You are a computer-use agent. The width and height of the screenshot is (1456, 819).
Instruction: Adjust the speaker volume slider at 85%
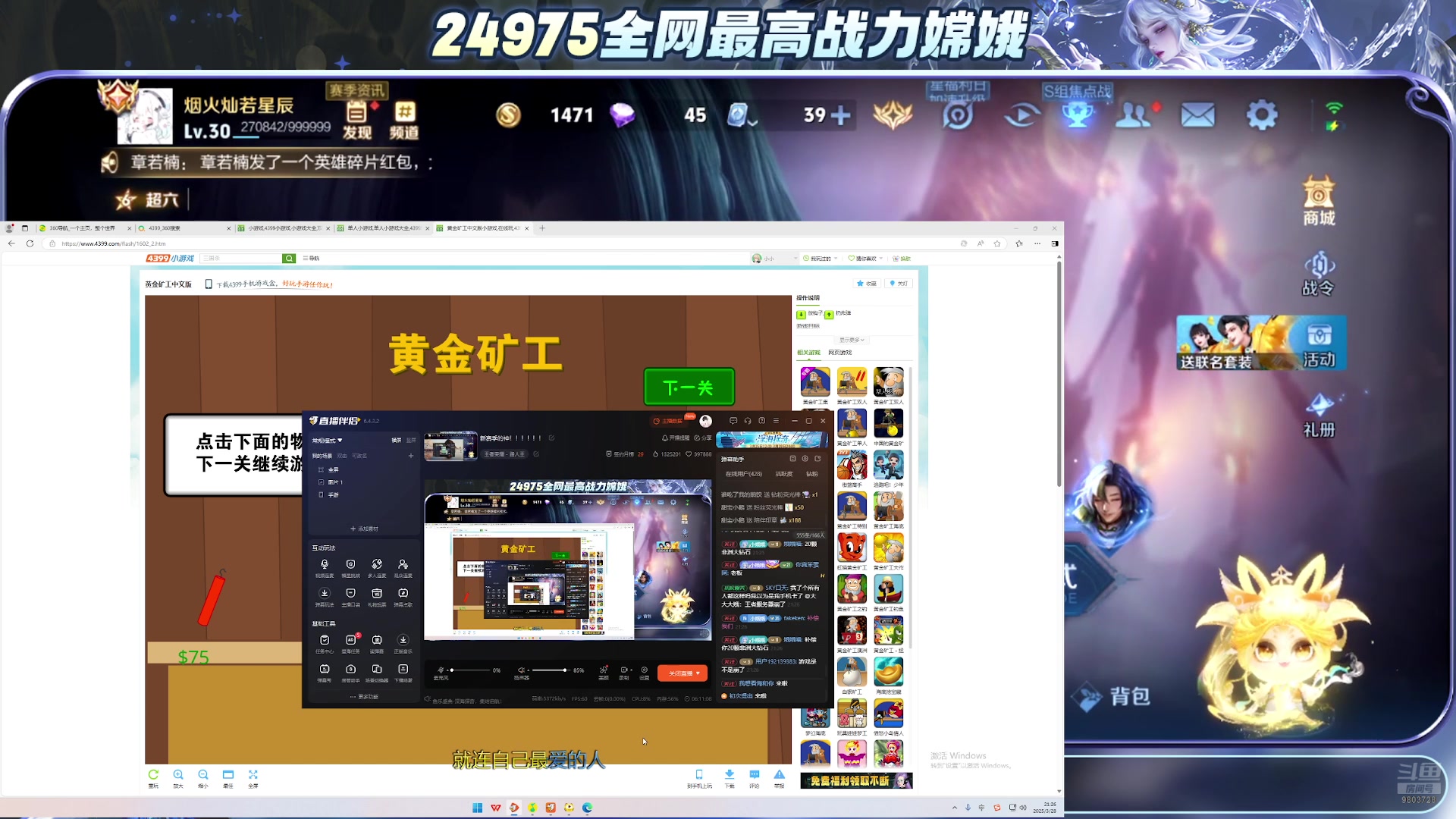click(x=551, y=670)
